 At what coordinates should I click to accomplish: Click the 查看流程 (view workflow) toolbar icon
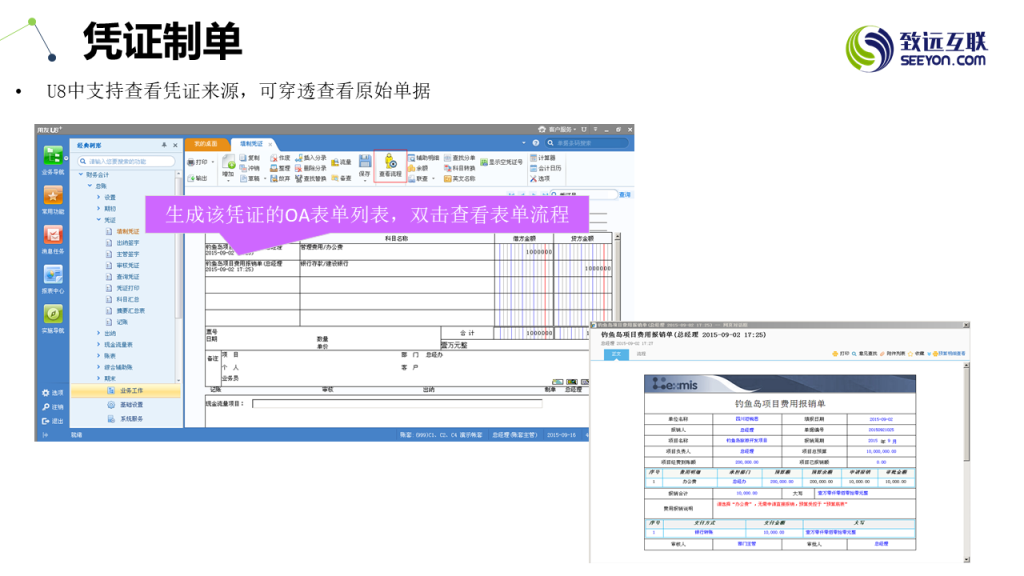[390, 166]
